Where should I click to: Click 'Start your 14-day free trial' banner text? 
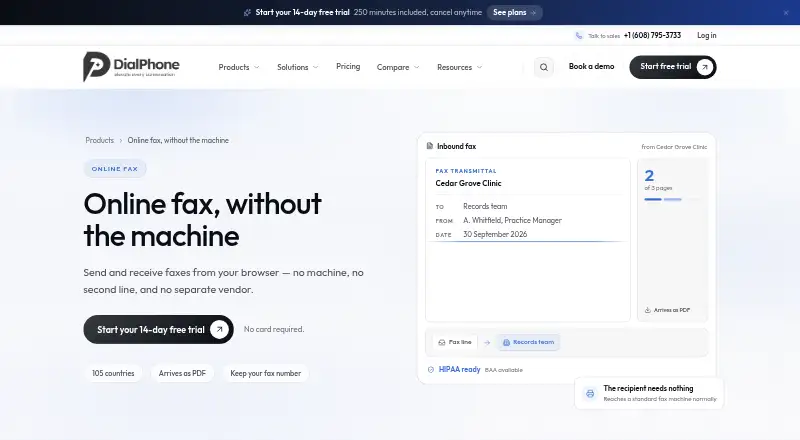[x=303, y=12]
